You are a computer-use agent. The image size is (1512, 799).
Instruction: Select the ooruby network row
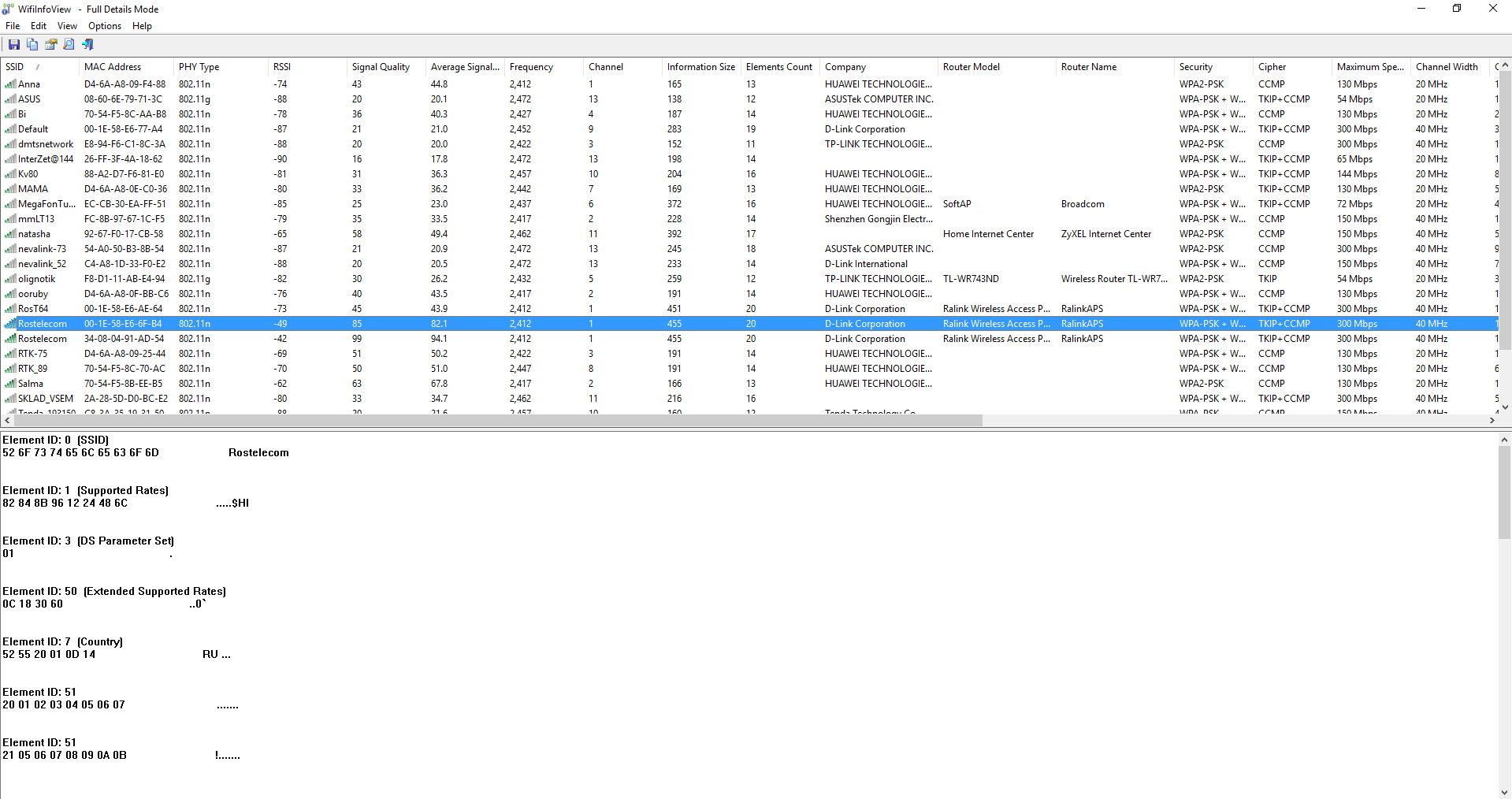749,293
